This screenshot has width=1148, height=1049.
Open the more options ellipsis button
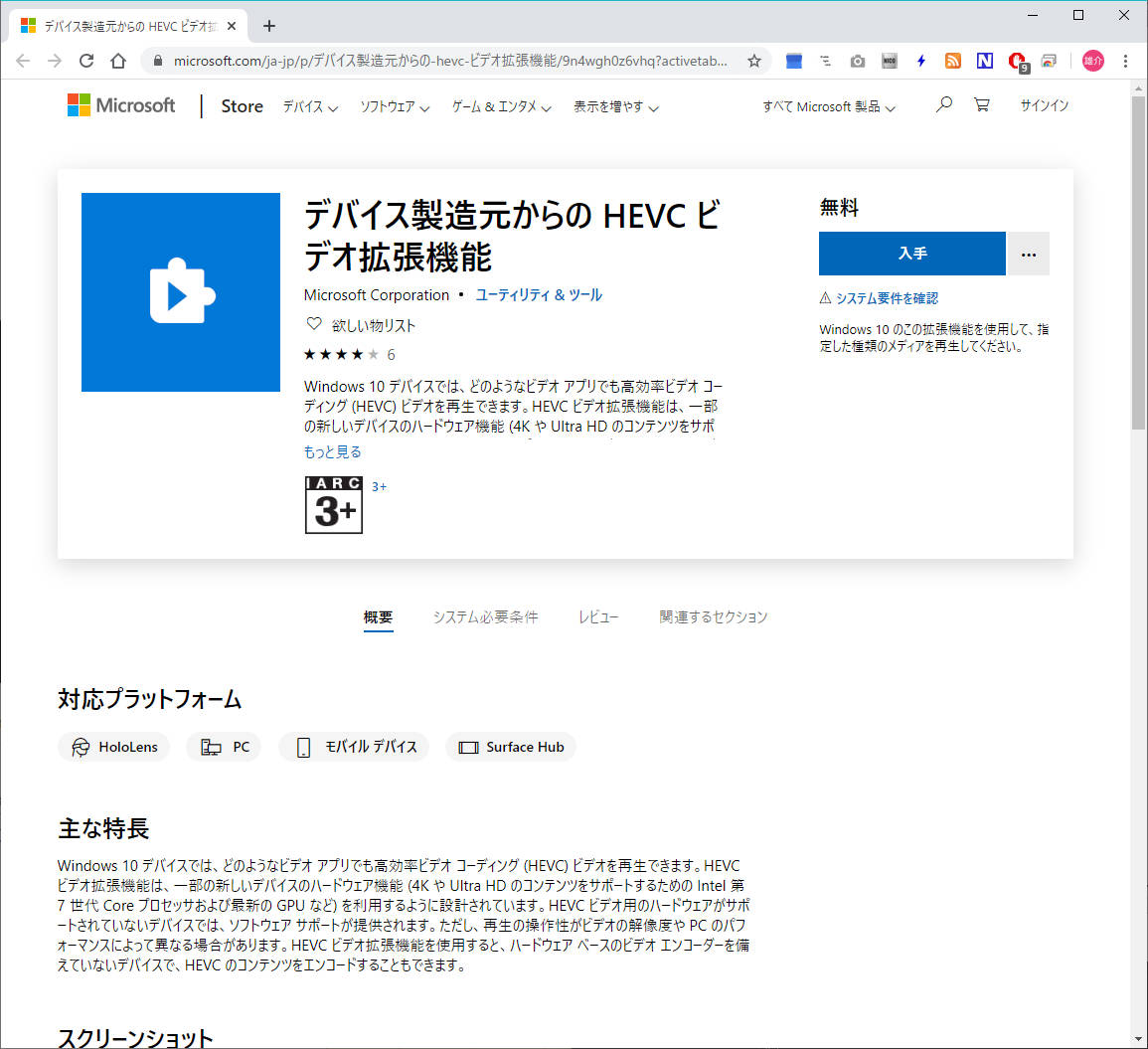pyautogui.click(x=1029, y=254)
